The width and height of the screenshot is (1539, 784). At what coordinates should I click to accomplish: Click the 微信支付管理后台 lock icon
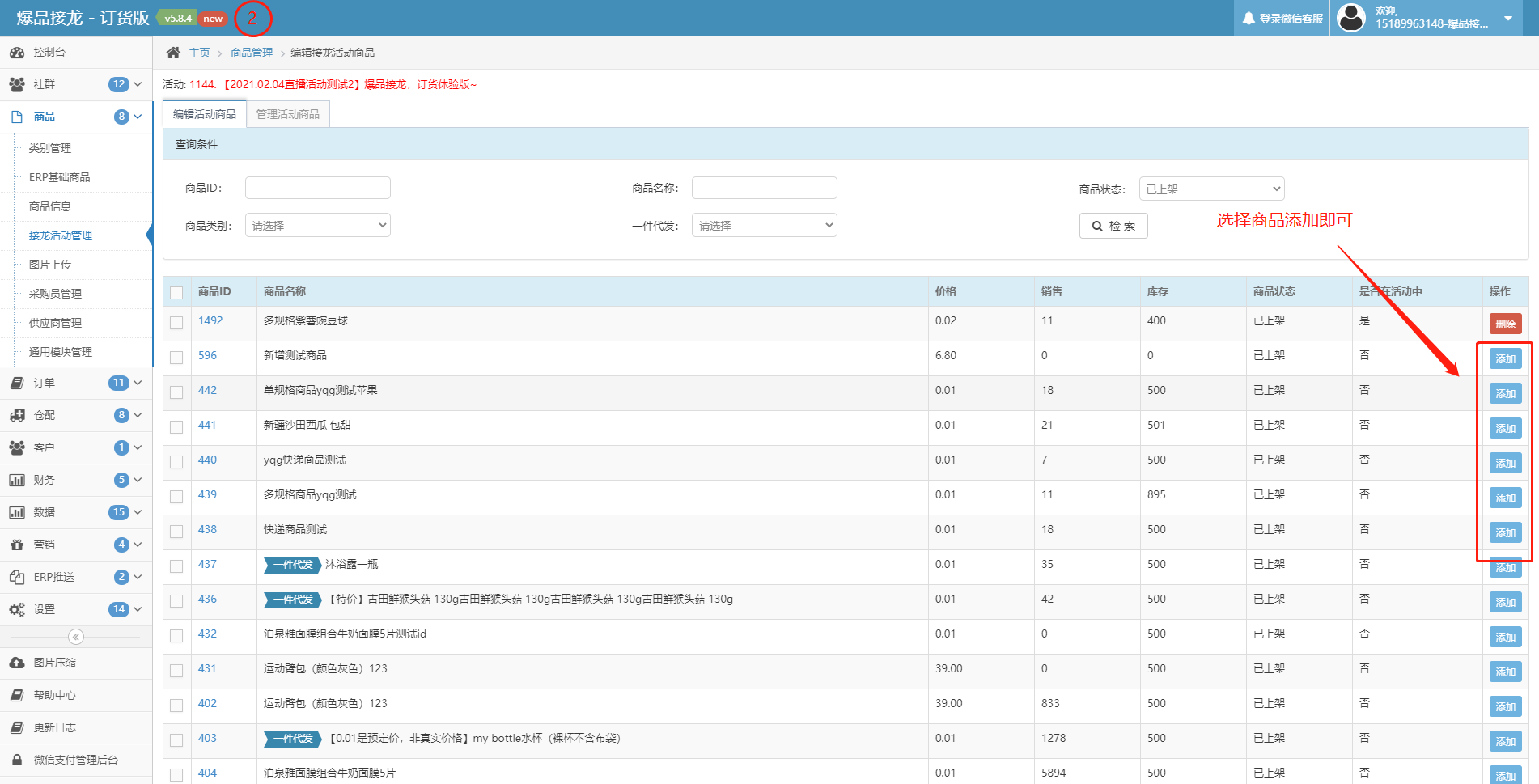[17, 760]
